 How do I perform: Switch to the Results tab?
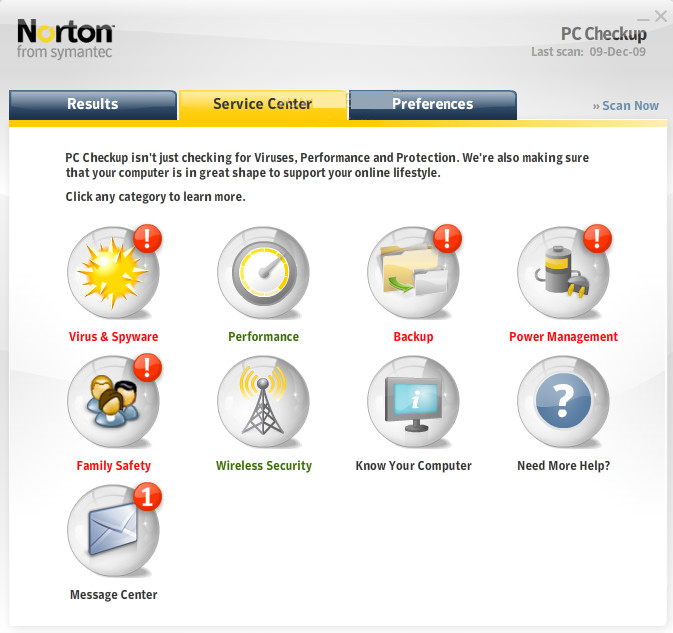93,105
